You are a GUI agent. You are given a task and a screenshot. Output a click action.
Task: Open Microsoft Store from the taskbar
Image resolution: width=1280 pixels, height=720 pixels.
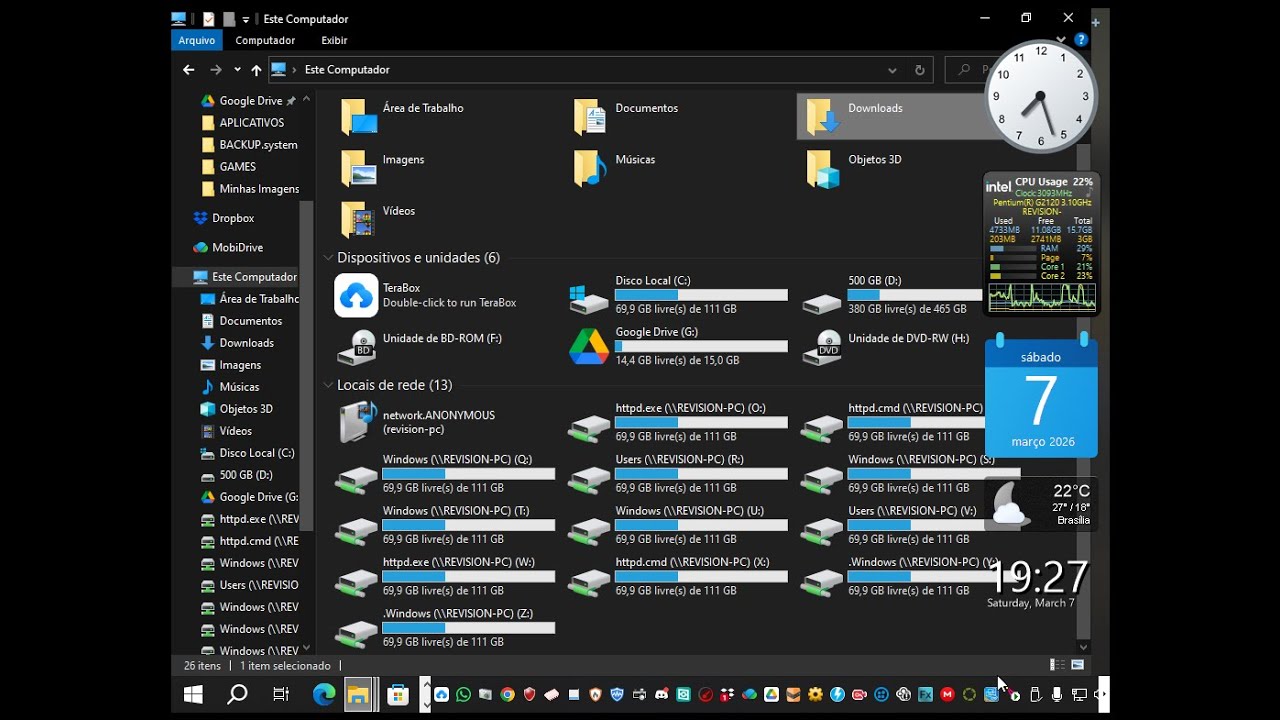398,694
